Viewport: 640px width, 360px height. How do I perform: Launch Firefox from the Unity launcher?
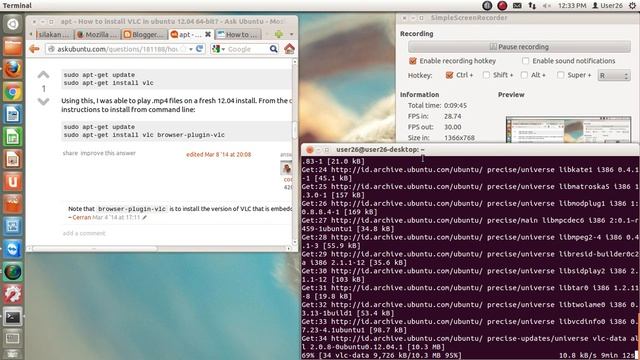point(13,69)
